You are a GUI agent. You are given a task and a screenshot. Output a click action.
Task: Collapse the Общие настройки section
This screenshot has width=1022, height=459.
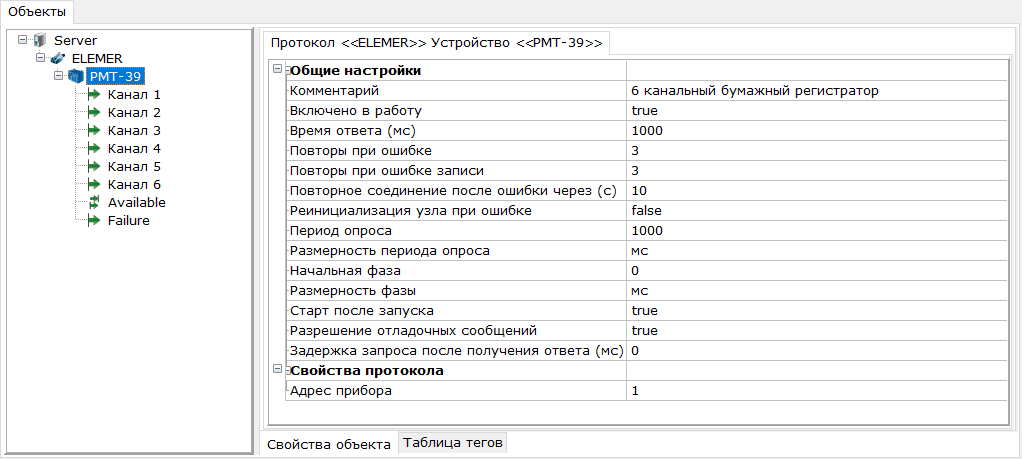277,68
